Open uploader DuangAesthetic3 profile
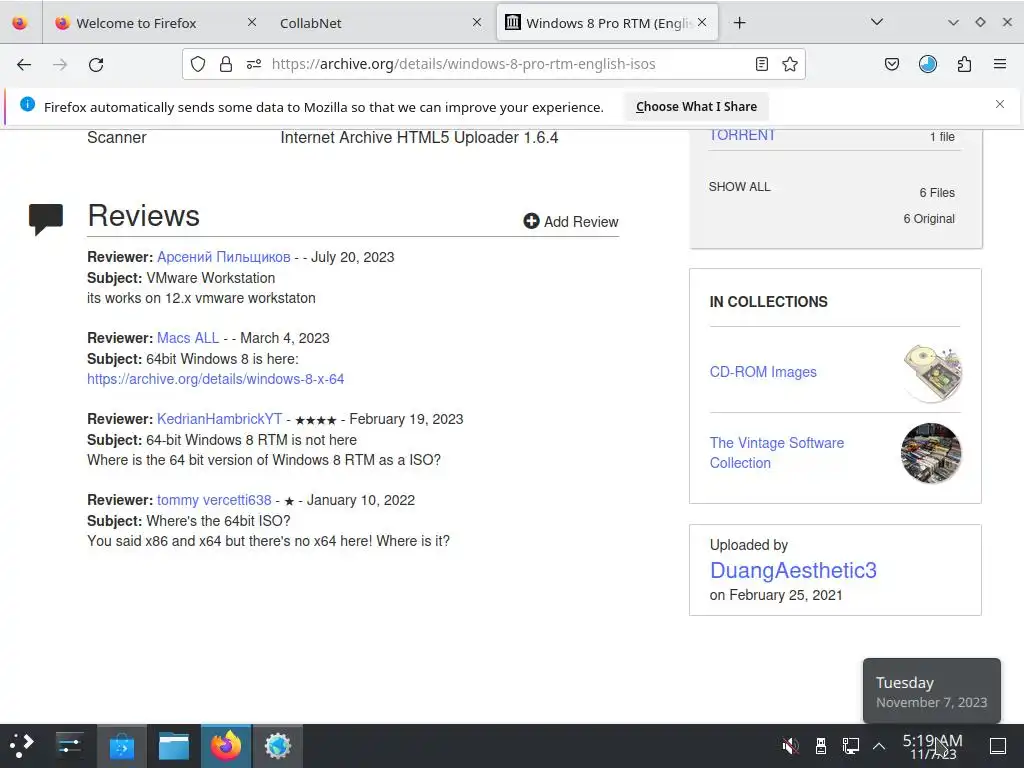The image size is (1024, 768). 793,570
